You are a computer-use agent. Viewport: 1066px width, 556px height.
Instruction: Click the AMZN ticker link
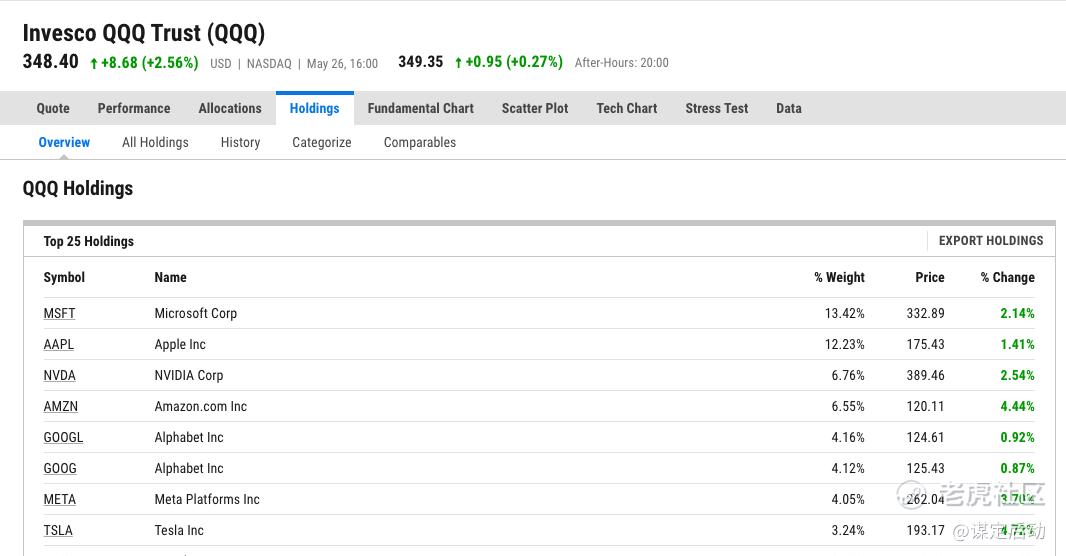tap(60, 406)
